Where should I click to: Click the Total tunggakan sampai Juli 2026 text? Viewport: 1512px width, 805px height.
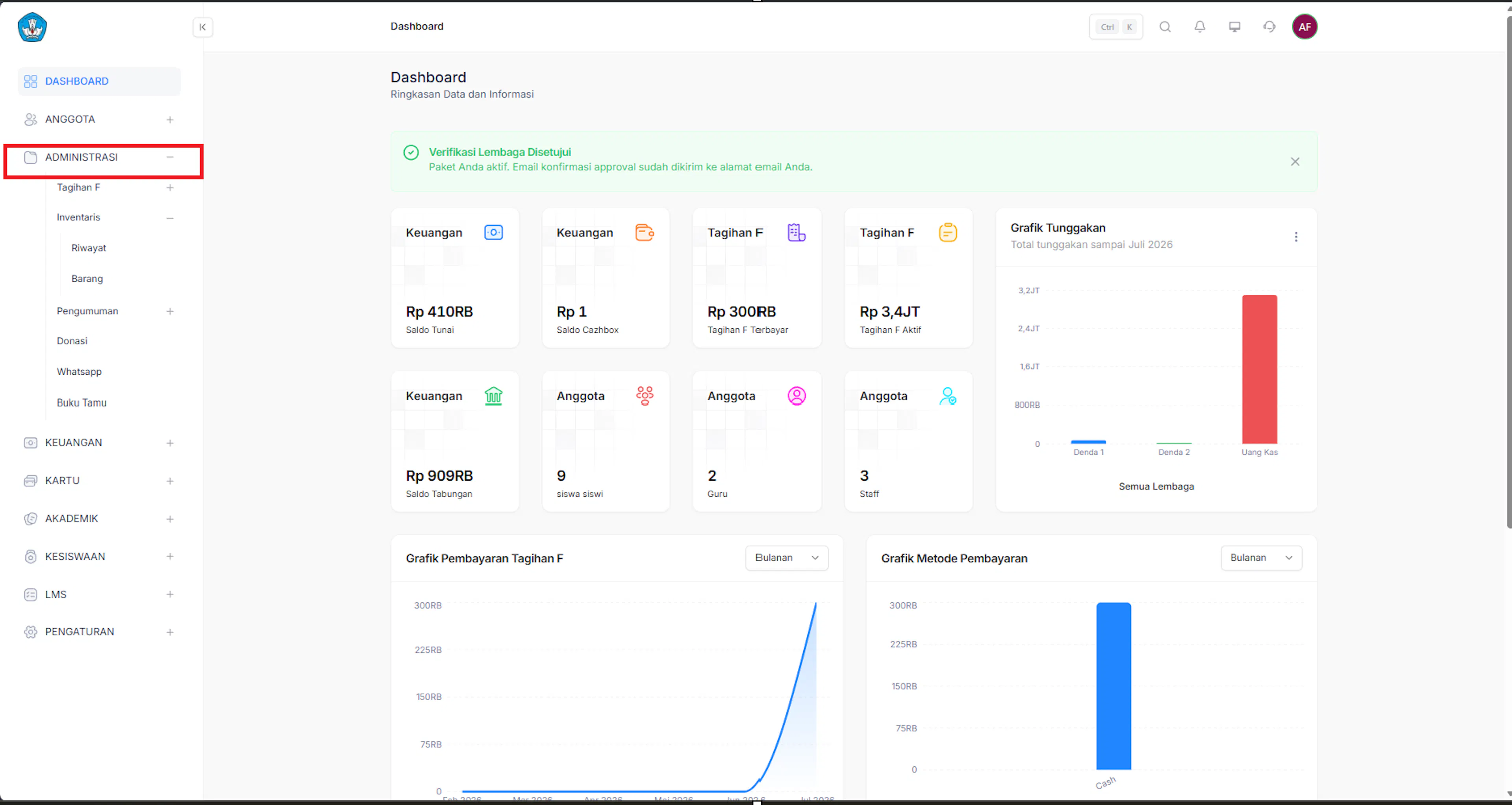[1091, 245]
